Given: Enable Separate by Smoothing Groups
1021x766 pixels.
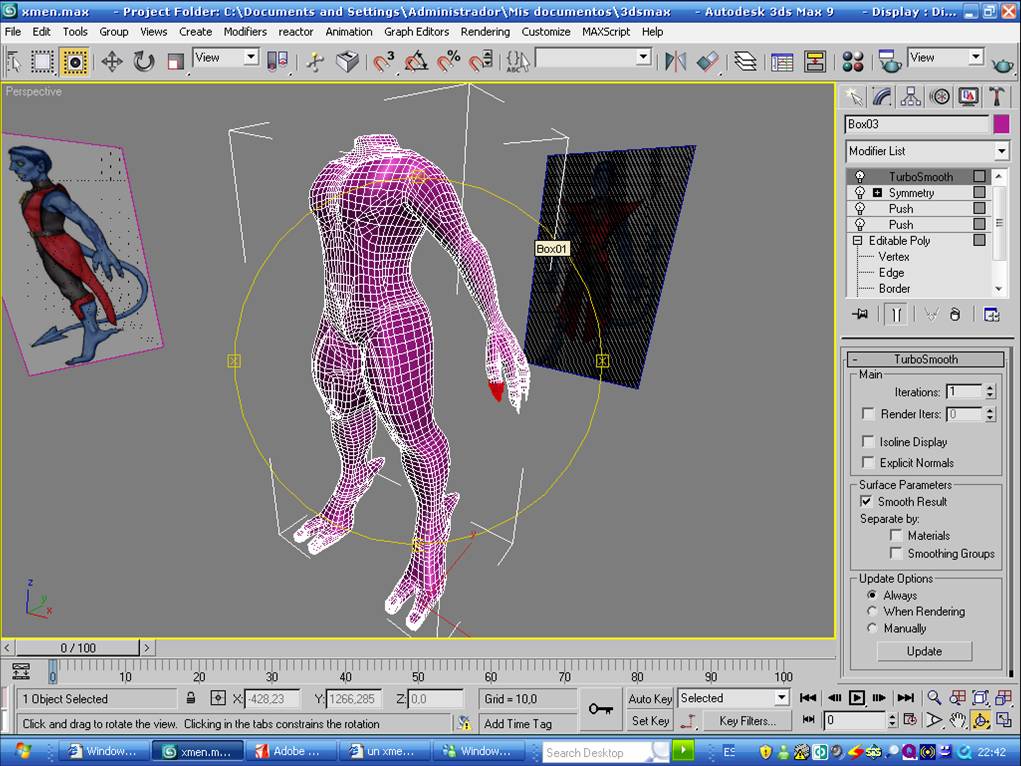Looking at the screenshot, I should click(x=896, y=554).
